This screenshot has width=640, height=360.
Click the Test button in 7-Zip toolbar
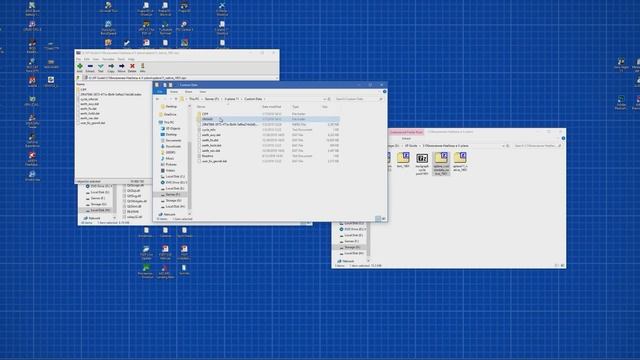(100, 68)
